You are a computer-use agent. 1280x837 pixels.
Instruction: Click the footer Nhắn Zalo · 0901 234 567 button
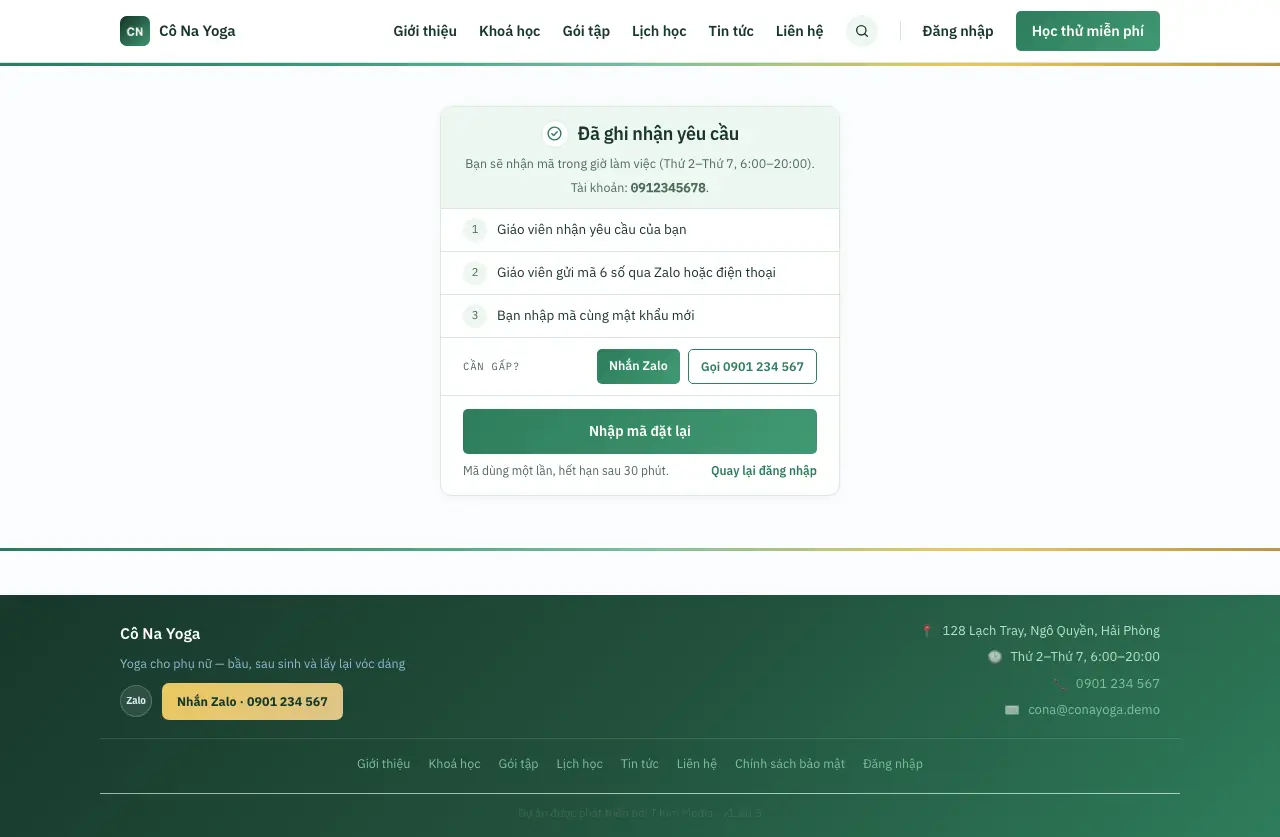point(252,701)
